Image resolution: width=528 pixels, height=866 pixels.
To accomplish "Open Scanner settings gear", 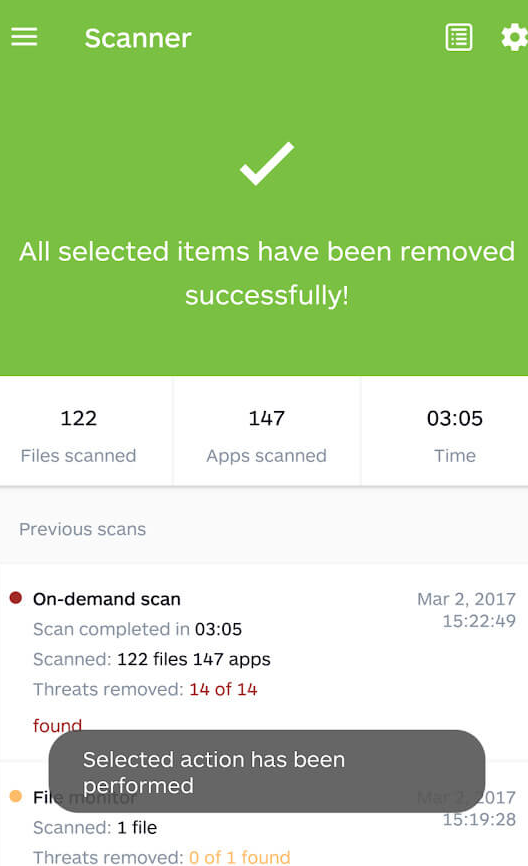I will click(x=514, y=38).
